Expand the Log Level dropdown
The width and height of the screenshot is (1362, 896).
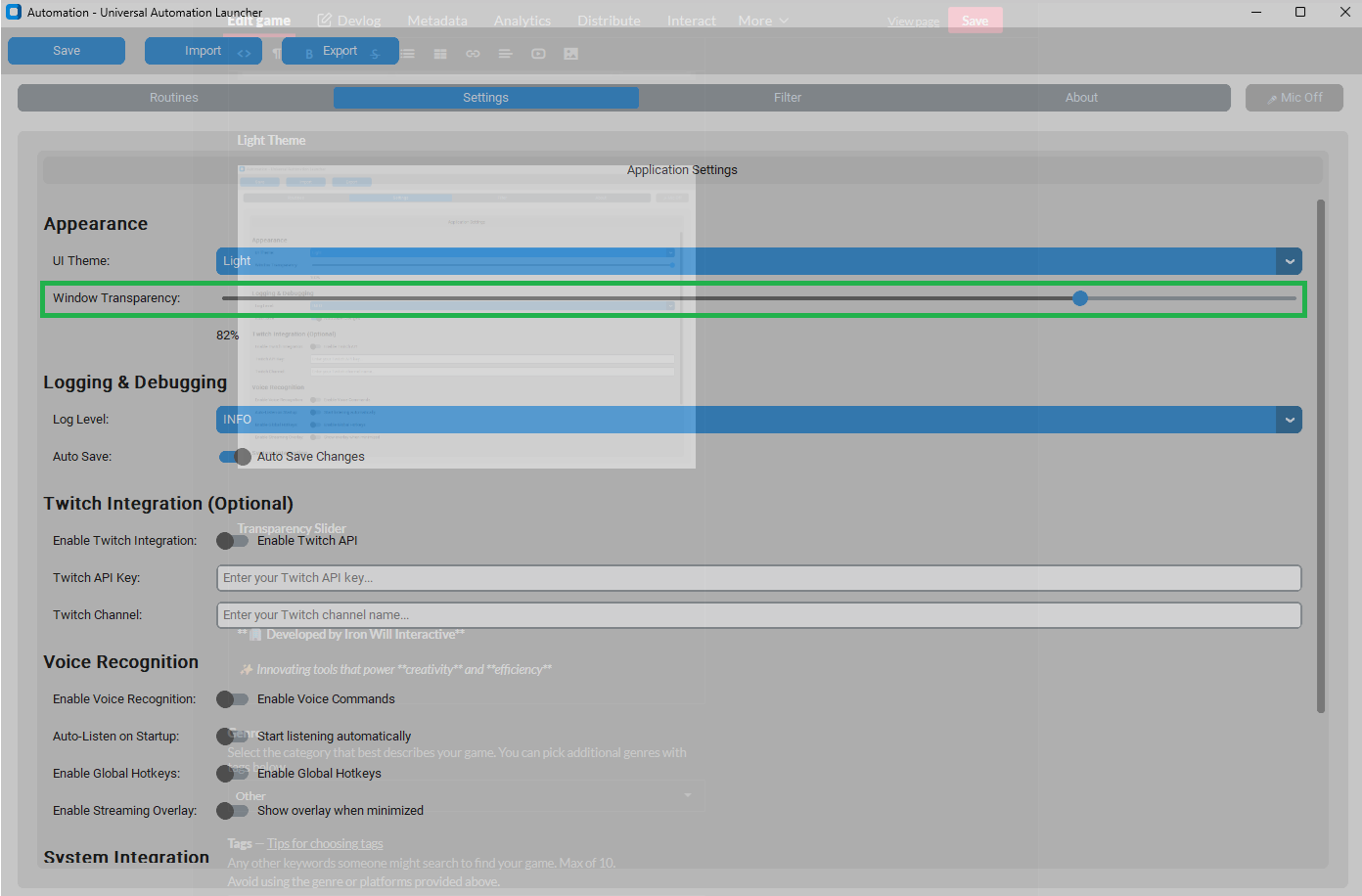[x=759, y=420]
